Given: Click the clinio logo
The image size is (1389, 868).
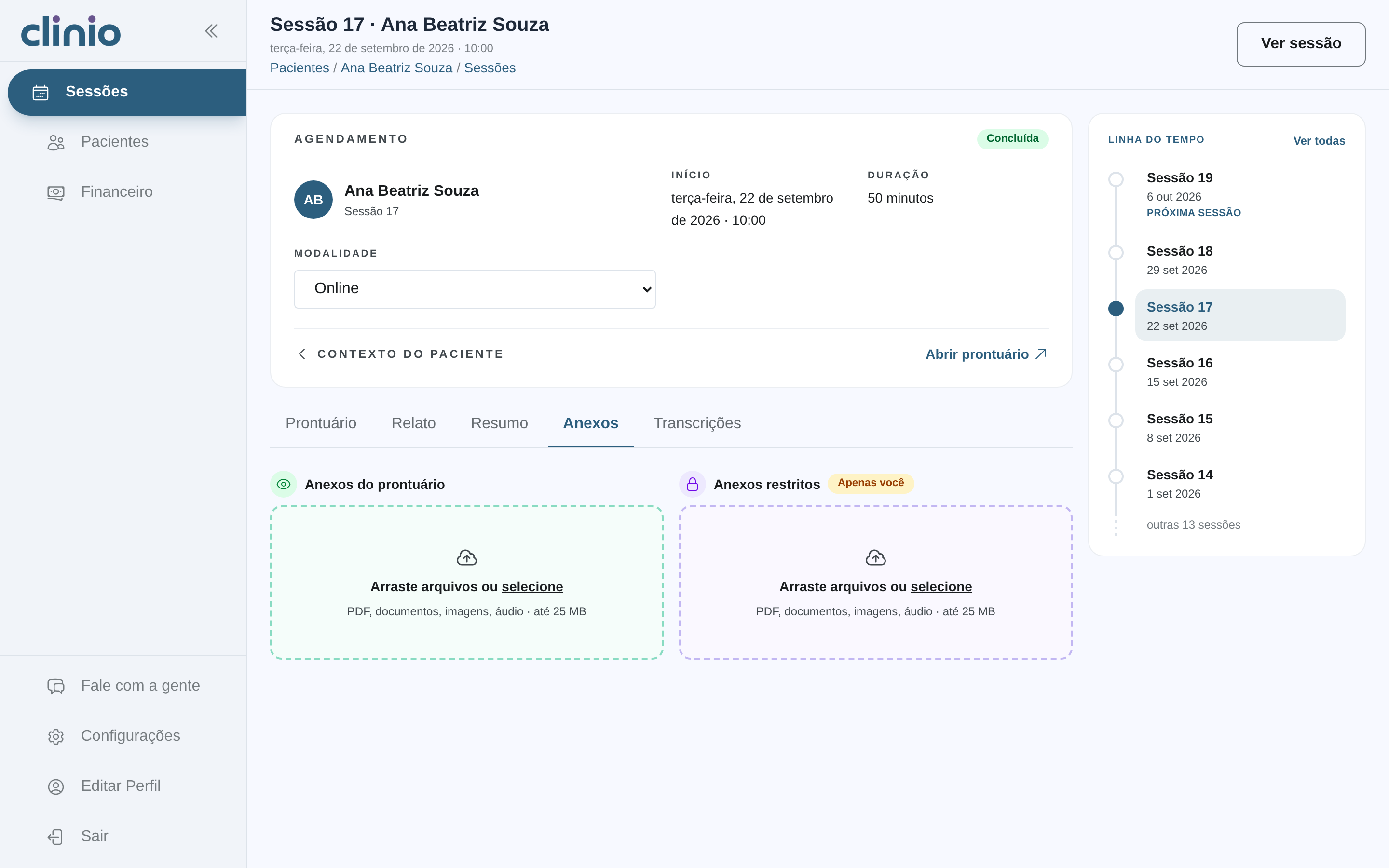Looking at the screenshot, I should (x=70, y=31).
